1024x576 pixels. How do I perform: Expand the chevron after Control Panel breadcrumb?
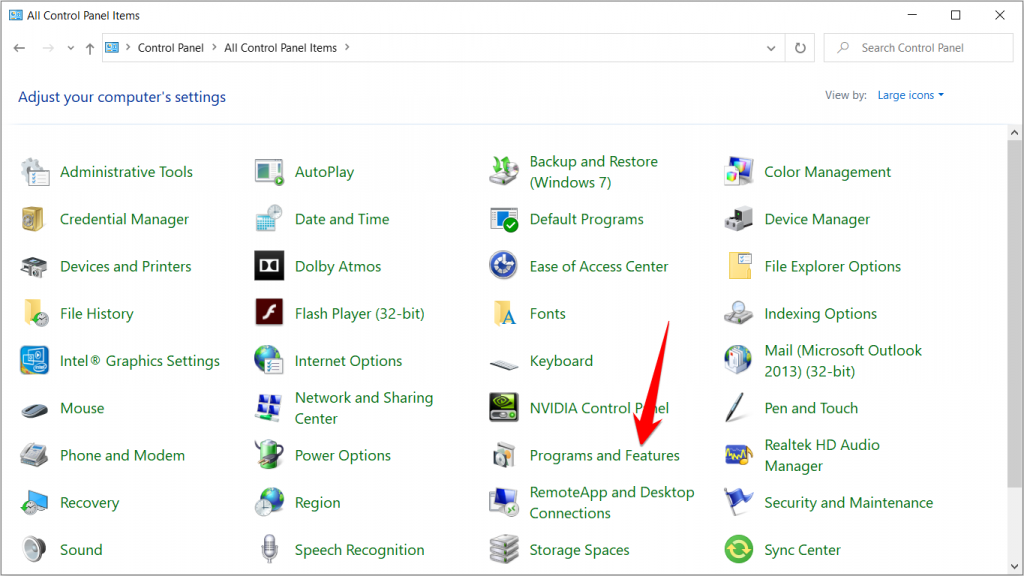tap(214, 48)
